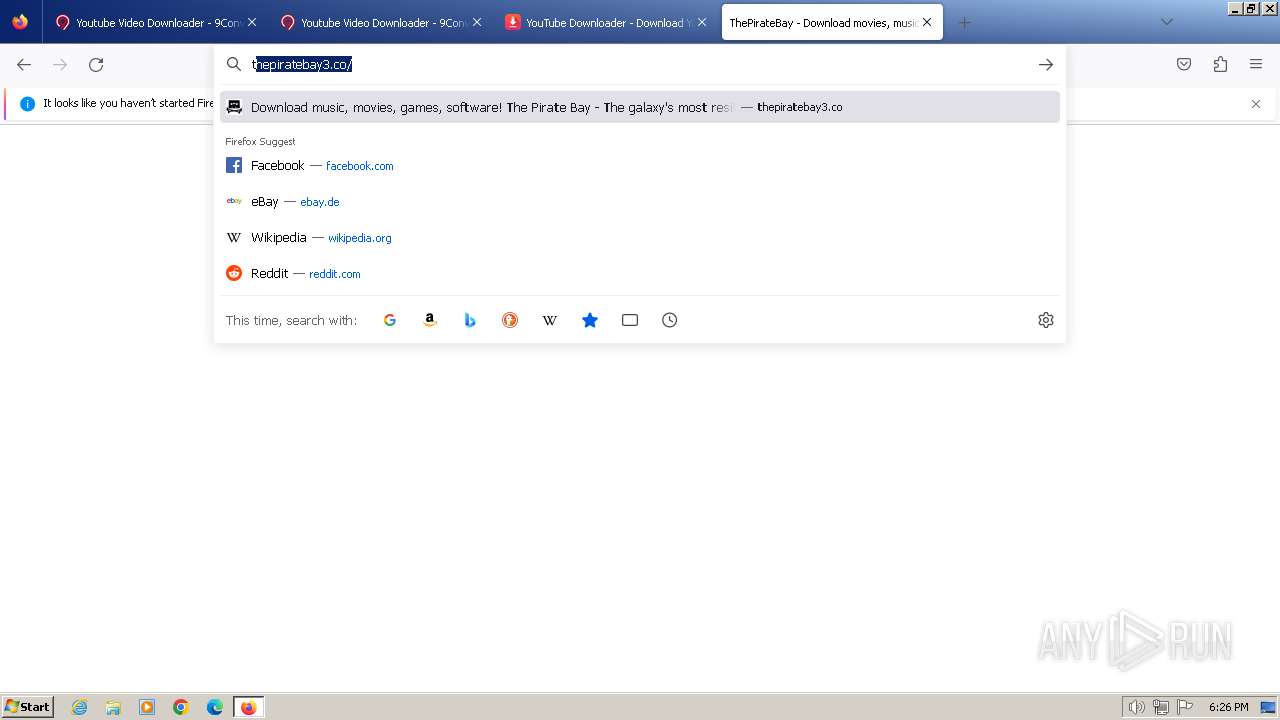Open the Windows Start menu

coord(28,707)
